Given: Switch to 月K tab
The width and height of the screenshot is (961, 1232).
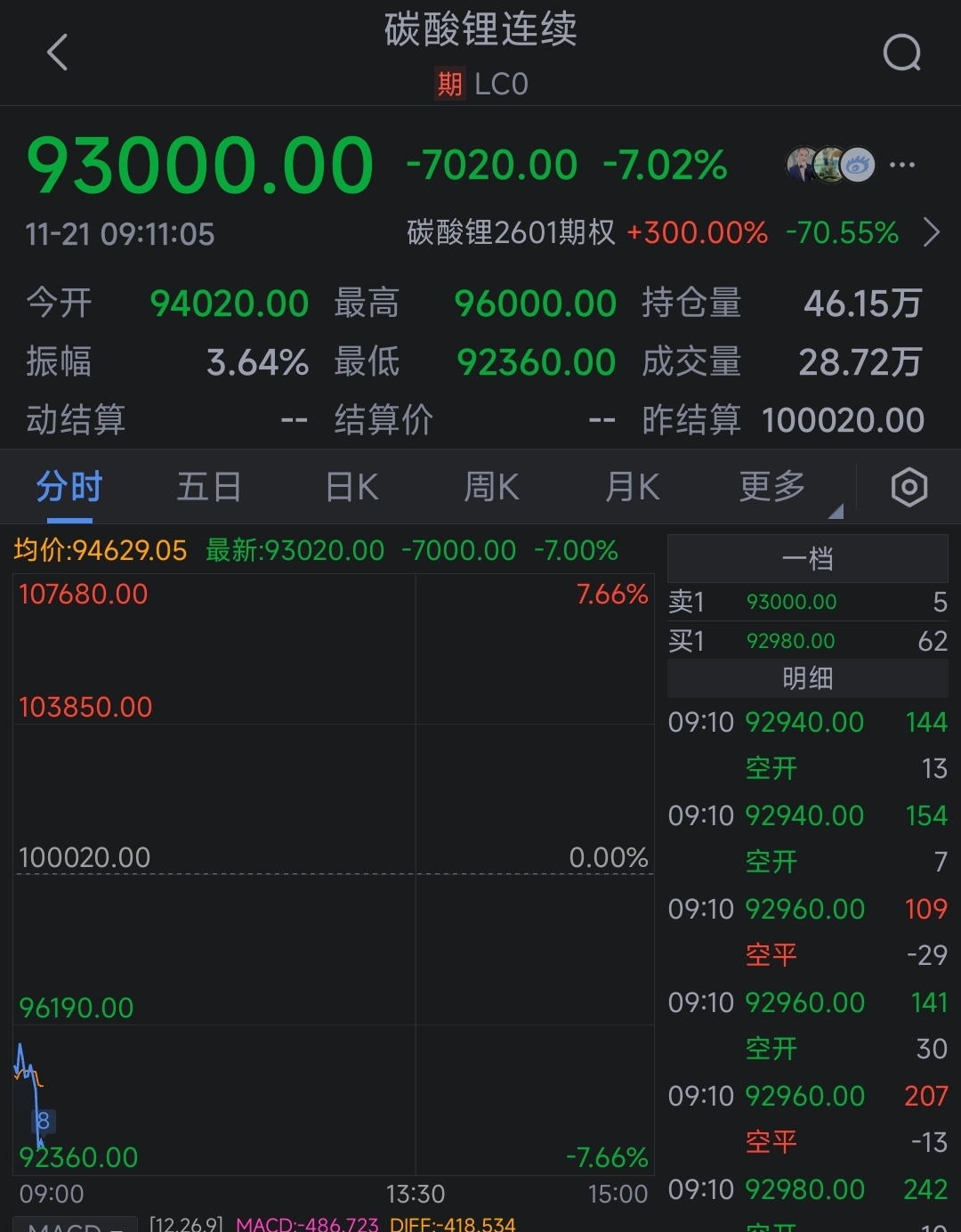Looking at the screenshot, I should (633, 488).
